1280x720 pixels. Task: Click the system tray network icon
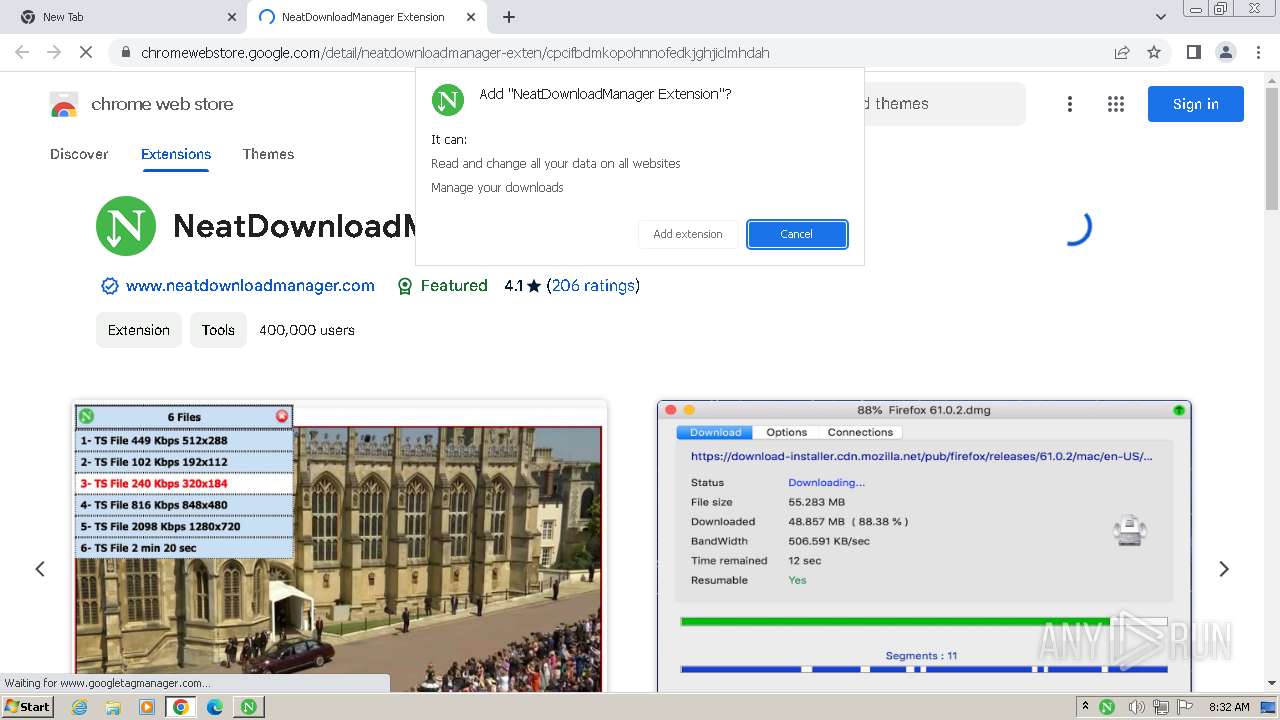(x=1161, y=707)
